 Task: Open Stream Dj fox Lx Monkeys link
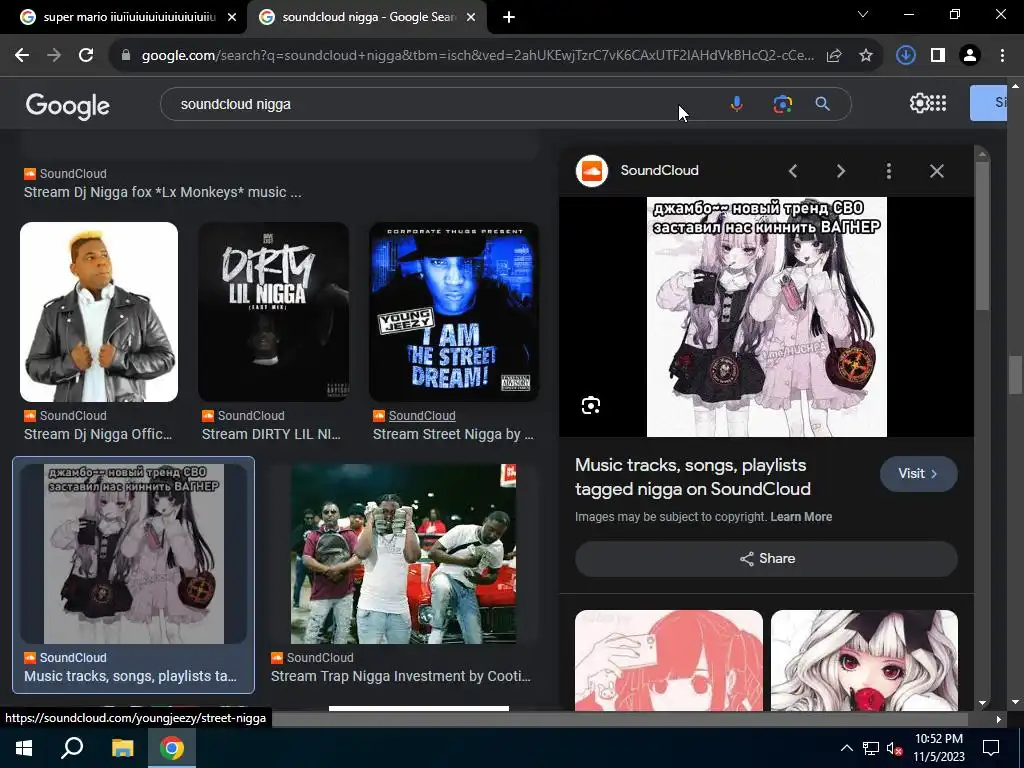pyautogui.click(x=163, y=192)
